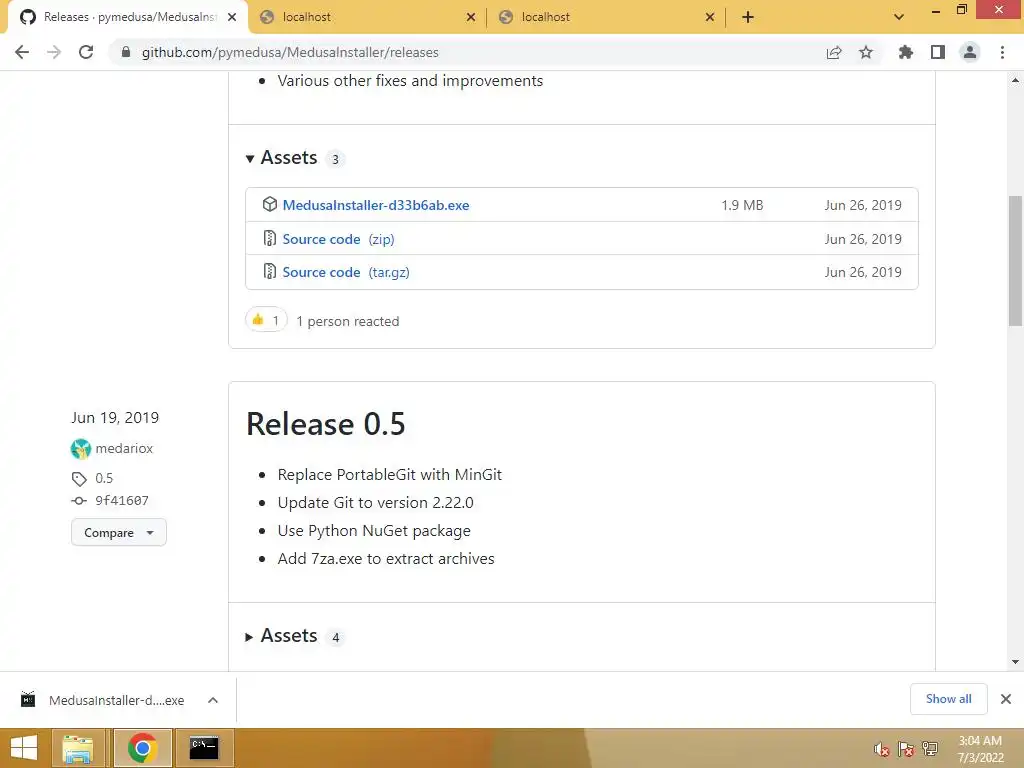Click medariox avatar image
Screen dimensions: 1024x768
pyautogui.click(x=81, y=449)
